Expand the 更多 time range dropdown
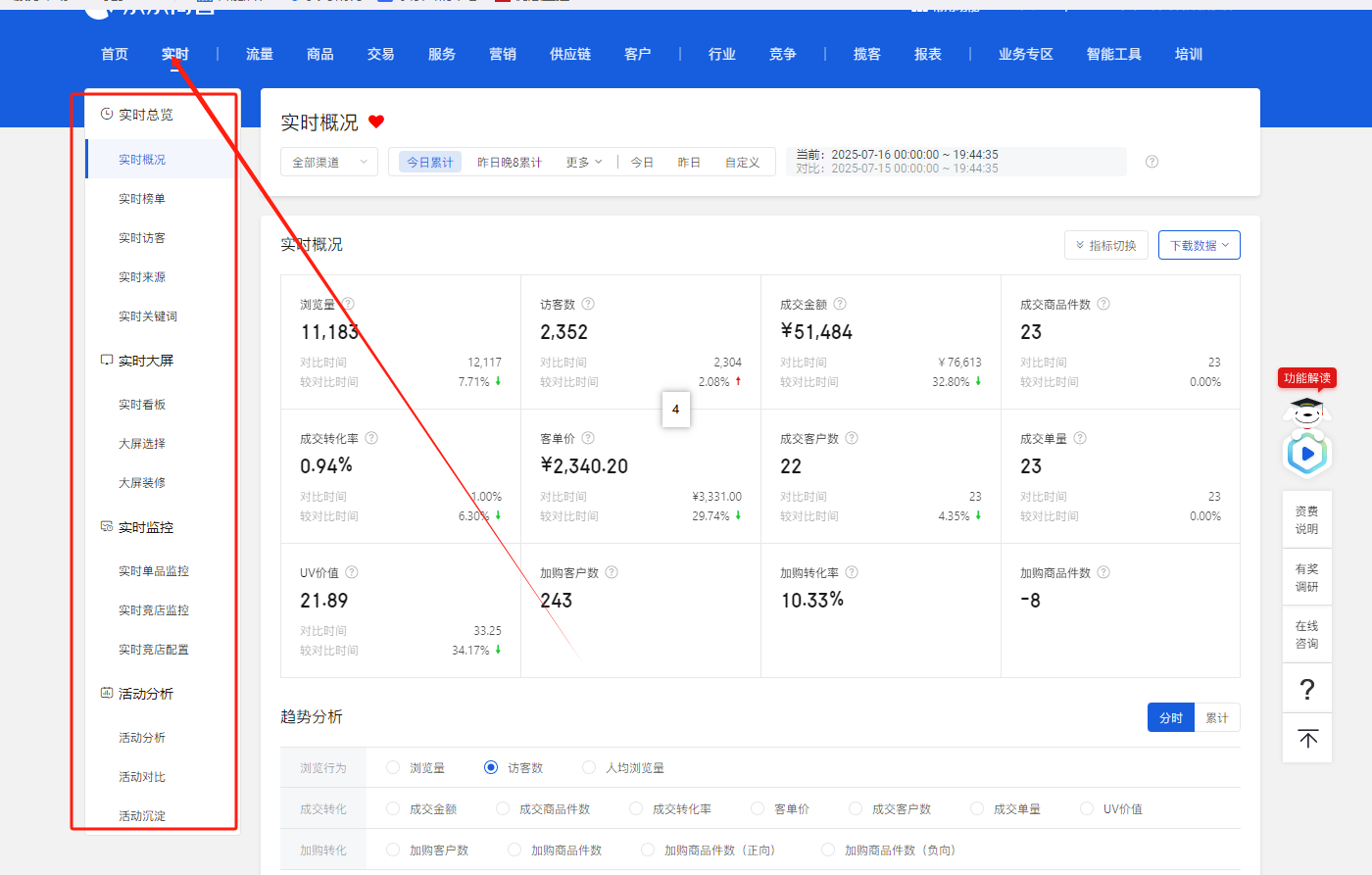Screen dimensions: 1372x875 (583, 163)
